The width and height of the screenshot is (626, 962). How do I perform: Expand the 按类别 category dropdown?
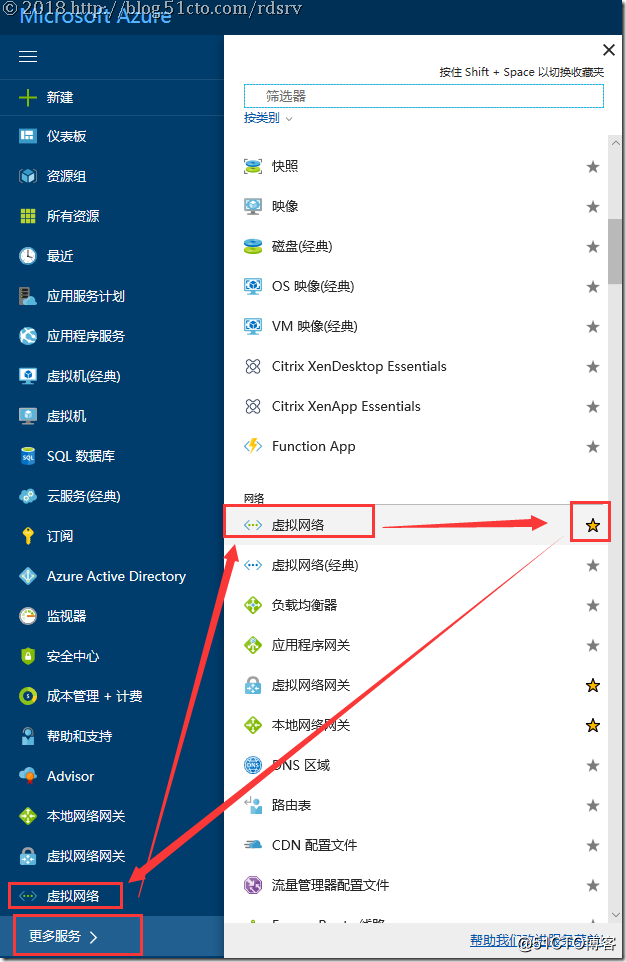pos(268,118)
